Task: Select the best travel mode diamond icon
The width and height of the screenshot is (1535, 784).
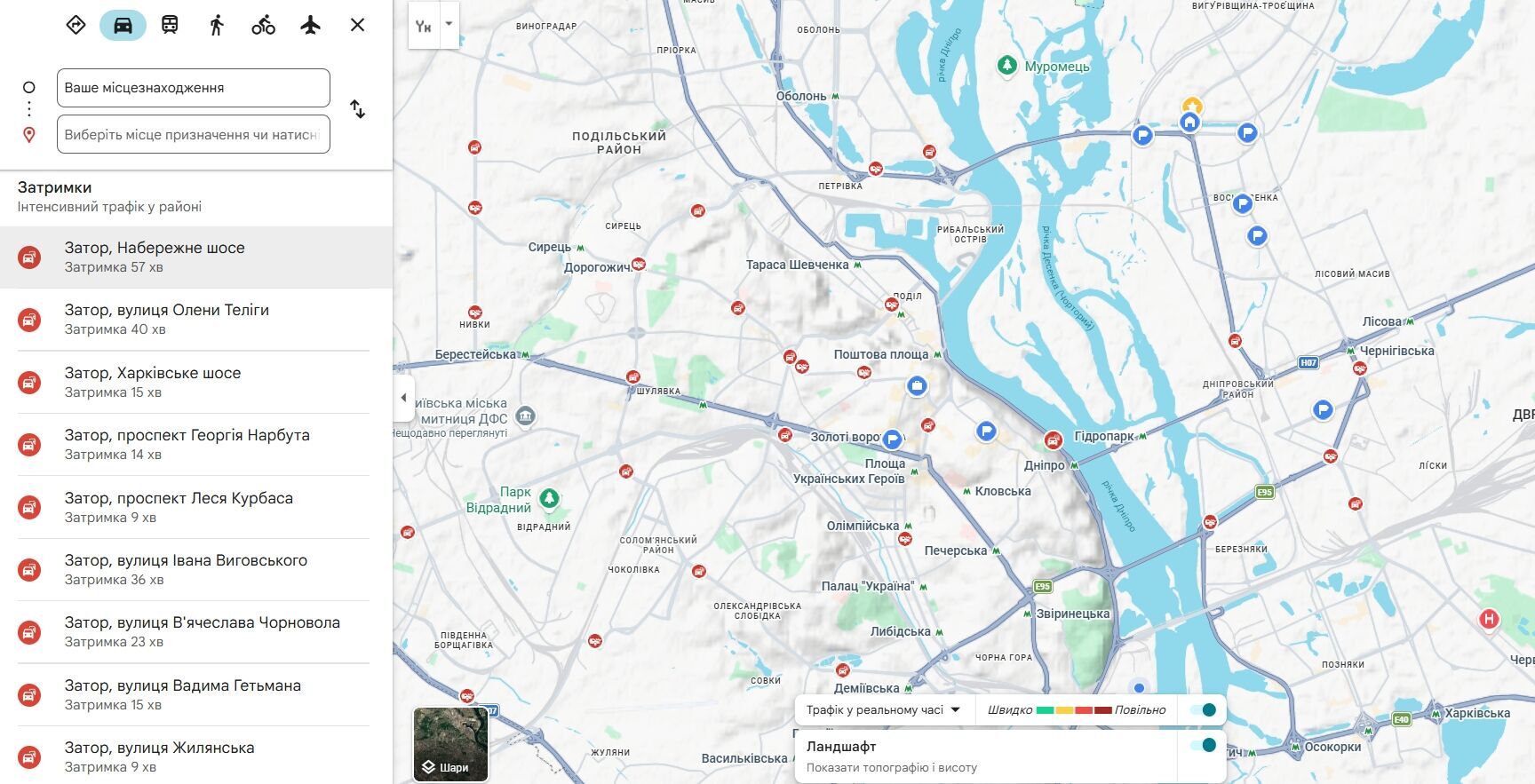Action: tap(76, 25)
